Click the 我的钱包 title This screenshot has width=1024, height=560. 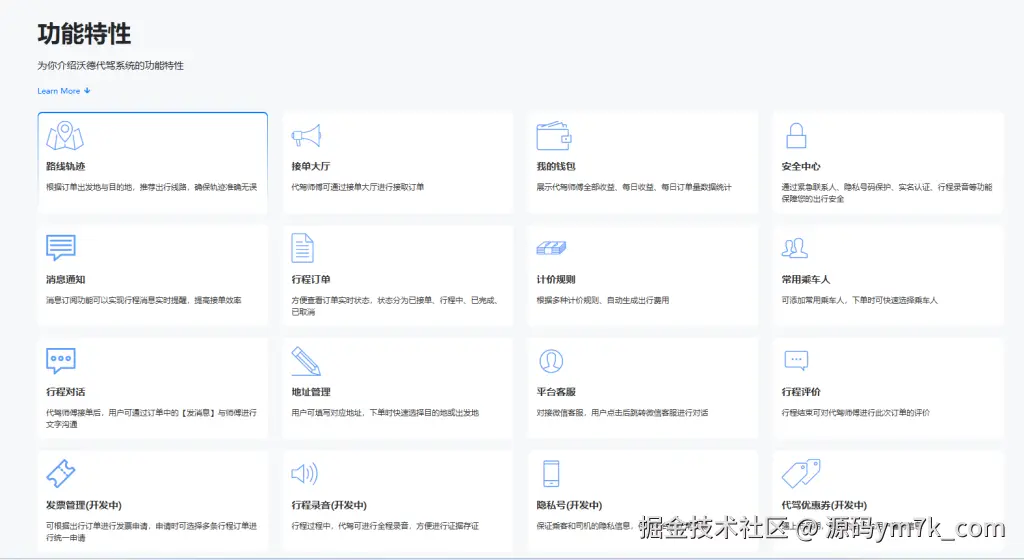click(x=556, y=166)
